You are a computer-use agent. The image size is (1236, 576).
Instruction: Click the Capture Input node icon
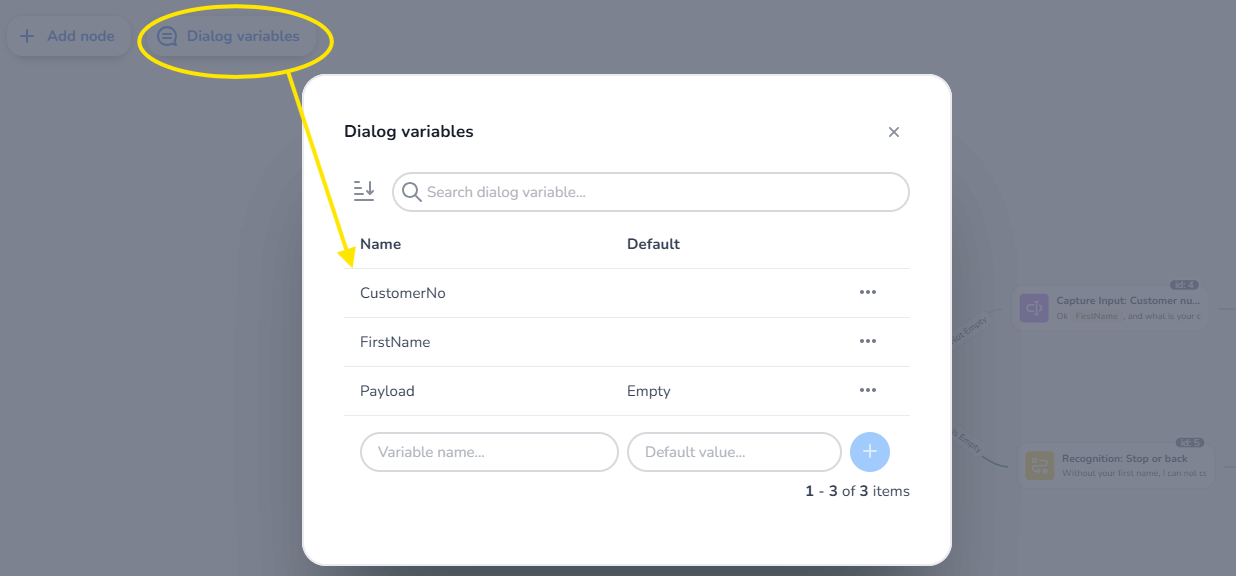click(1034, 307)
